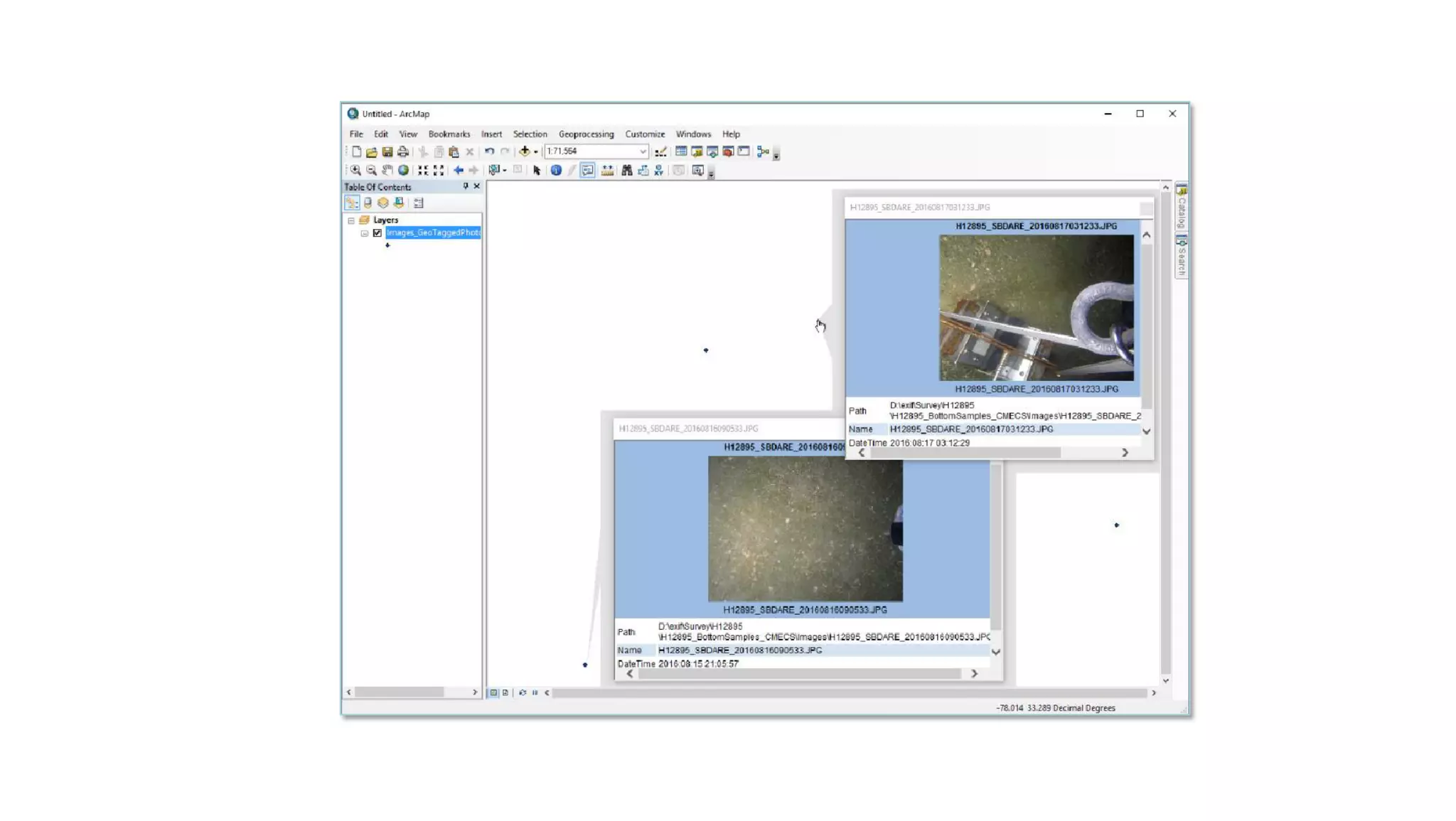
Task: Open the Geoprocessing menu
Action: coord(585,134)
